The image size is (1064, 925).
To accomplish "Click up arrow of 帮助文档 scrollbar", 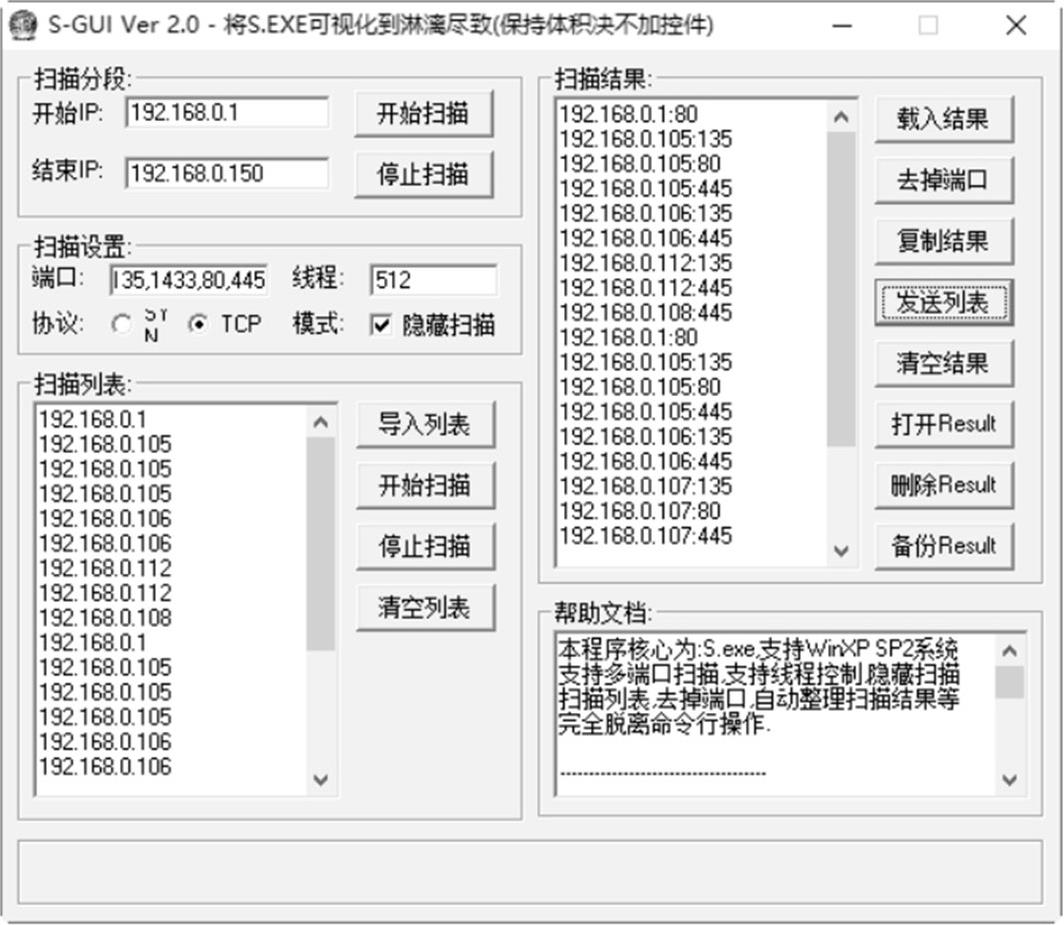I will click(1010, 650).
